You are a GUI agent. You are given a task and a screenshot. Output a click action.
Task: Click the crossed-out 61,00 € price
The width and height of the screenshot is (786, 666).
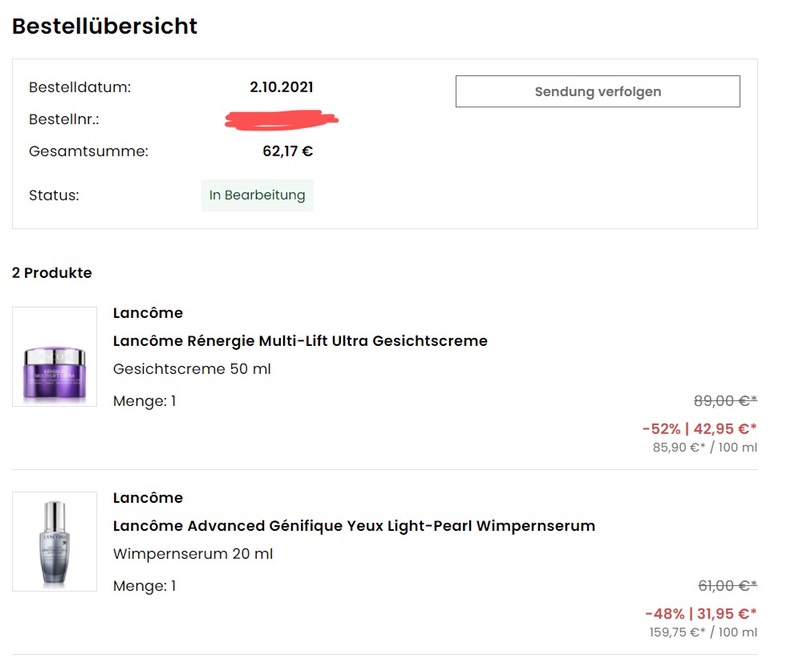(728, 586)
